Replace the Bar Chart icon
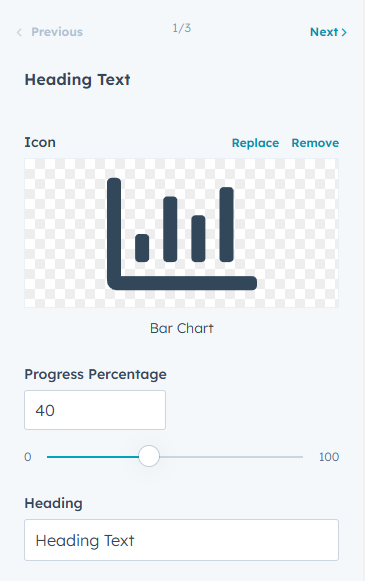This screenshot has height=581, width=365. (255, 143)
